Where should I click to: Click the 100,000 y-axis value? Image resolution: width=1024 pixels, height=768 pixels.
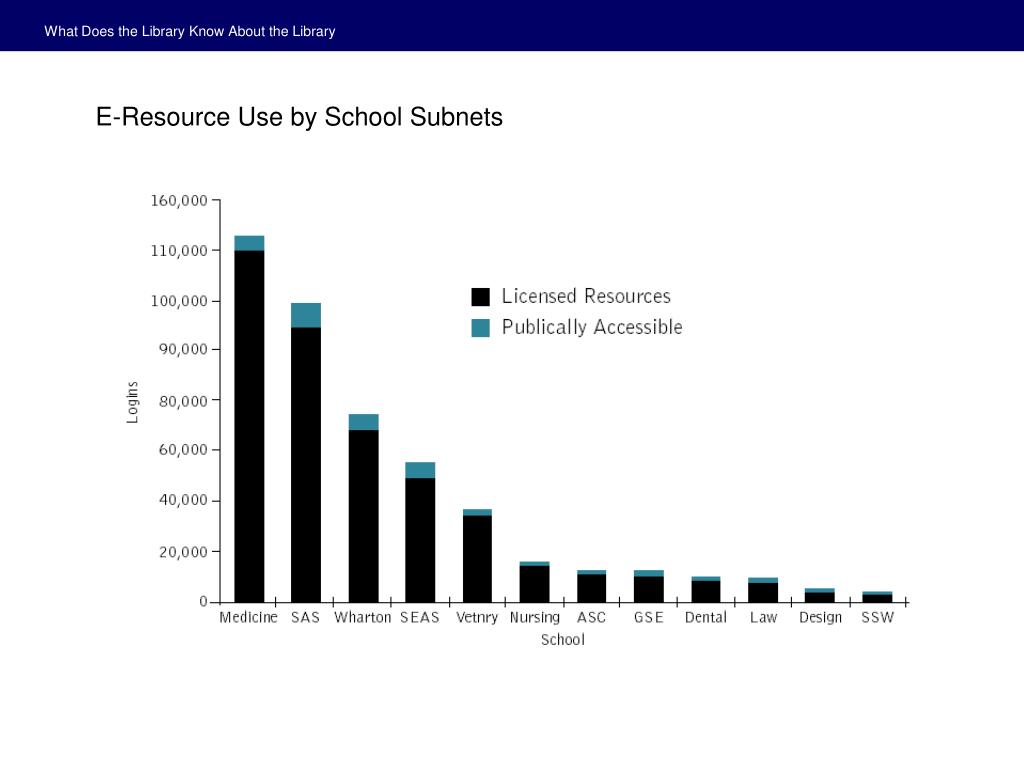[x=179, y=301]
